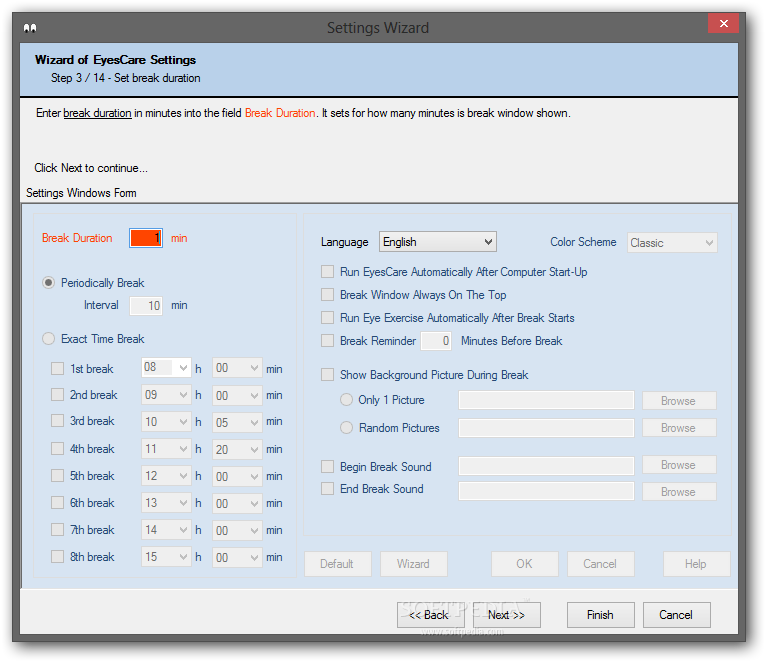
Task: Enable Run Eye Exercise Automatically After Break Starts
Action: click(x=327, y=318)
